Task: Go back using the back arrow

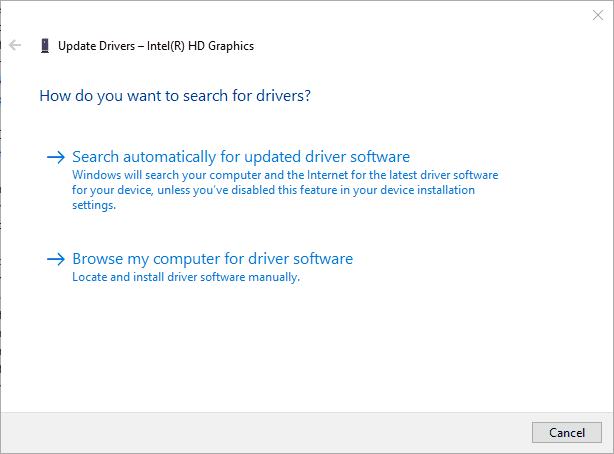Action: point(15,45)
